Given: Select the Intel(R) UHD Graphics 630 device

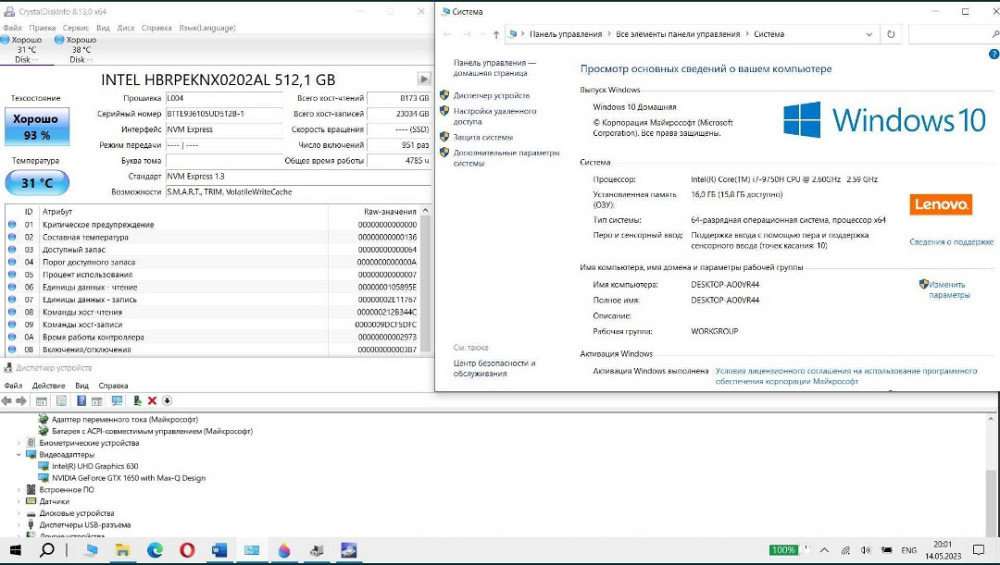Looking at the screenshot, I should pos(94,466).
